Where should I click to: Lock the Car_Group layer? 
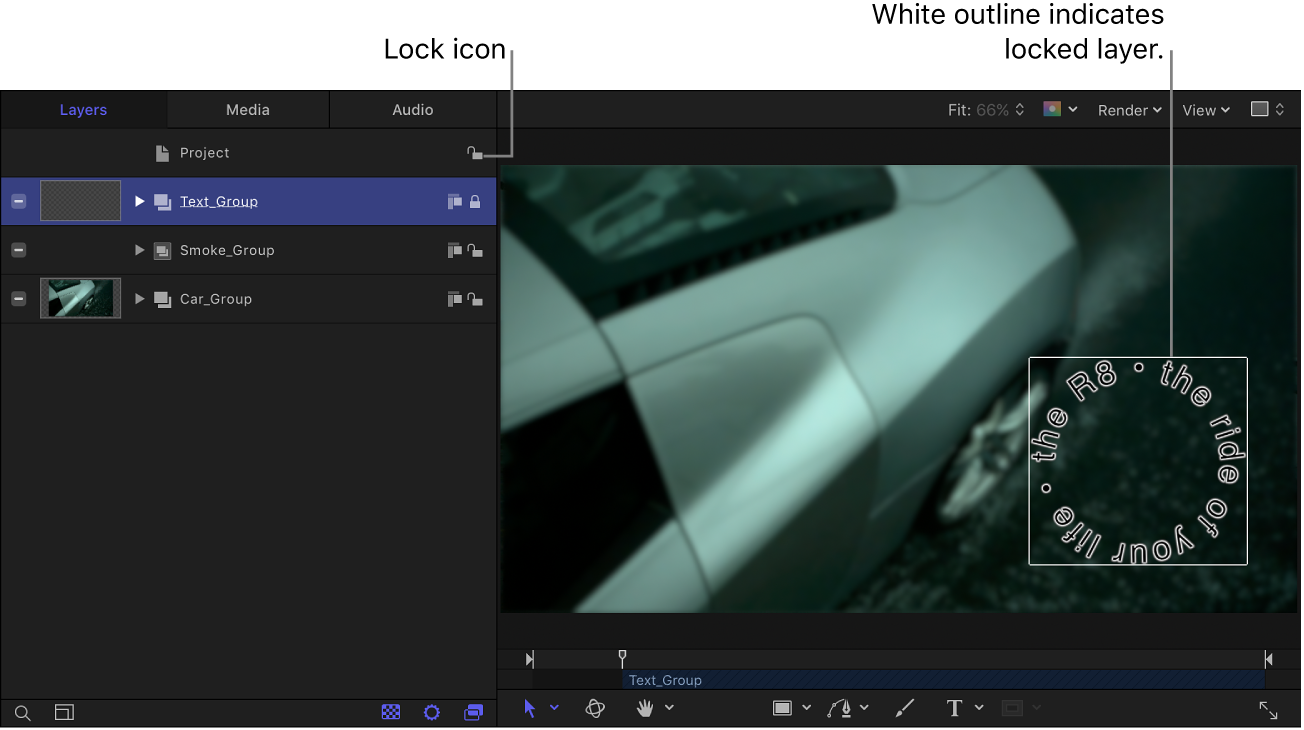pos(475,299)
